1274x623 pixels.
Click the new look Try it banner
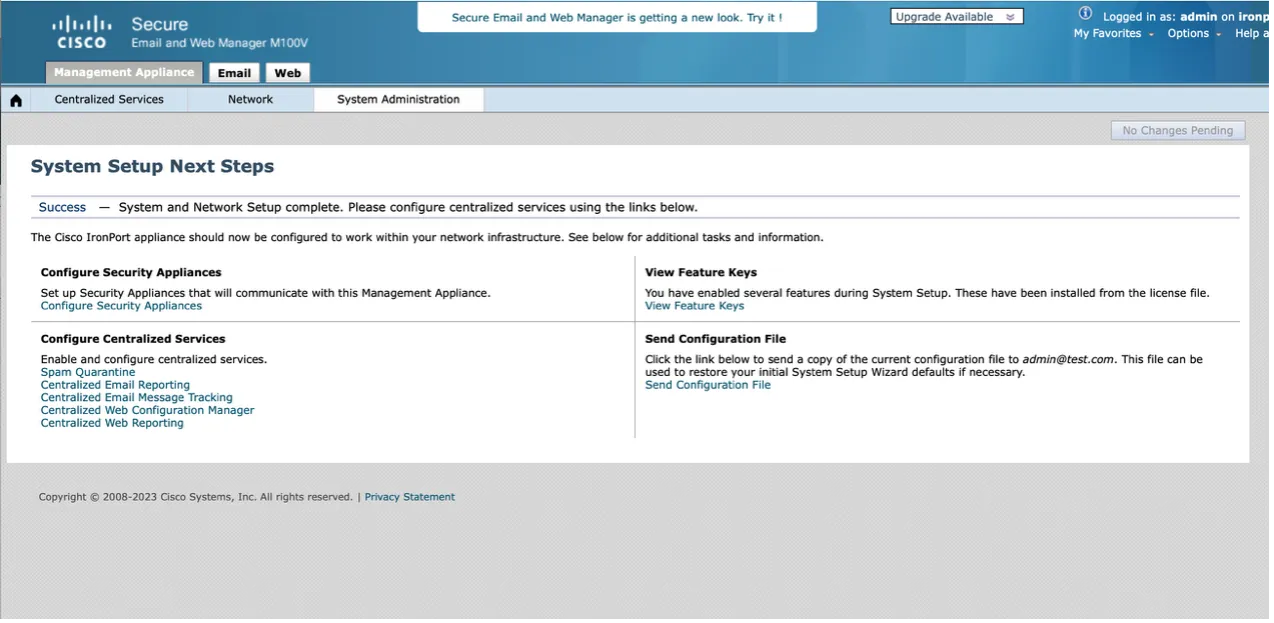[x=616, y=18]
